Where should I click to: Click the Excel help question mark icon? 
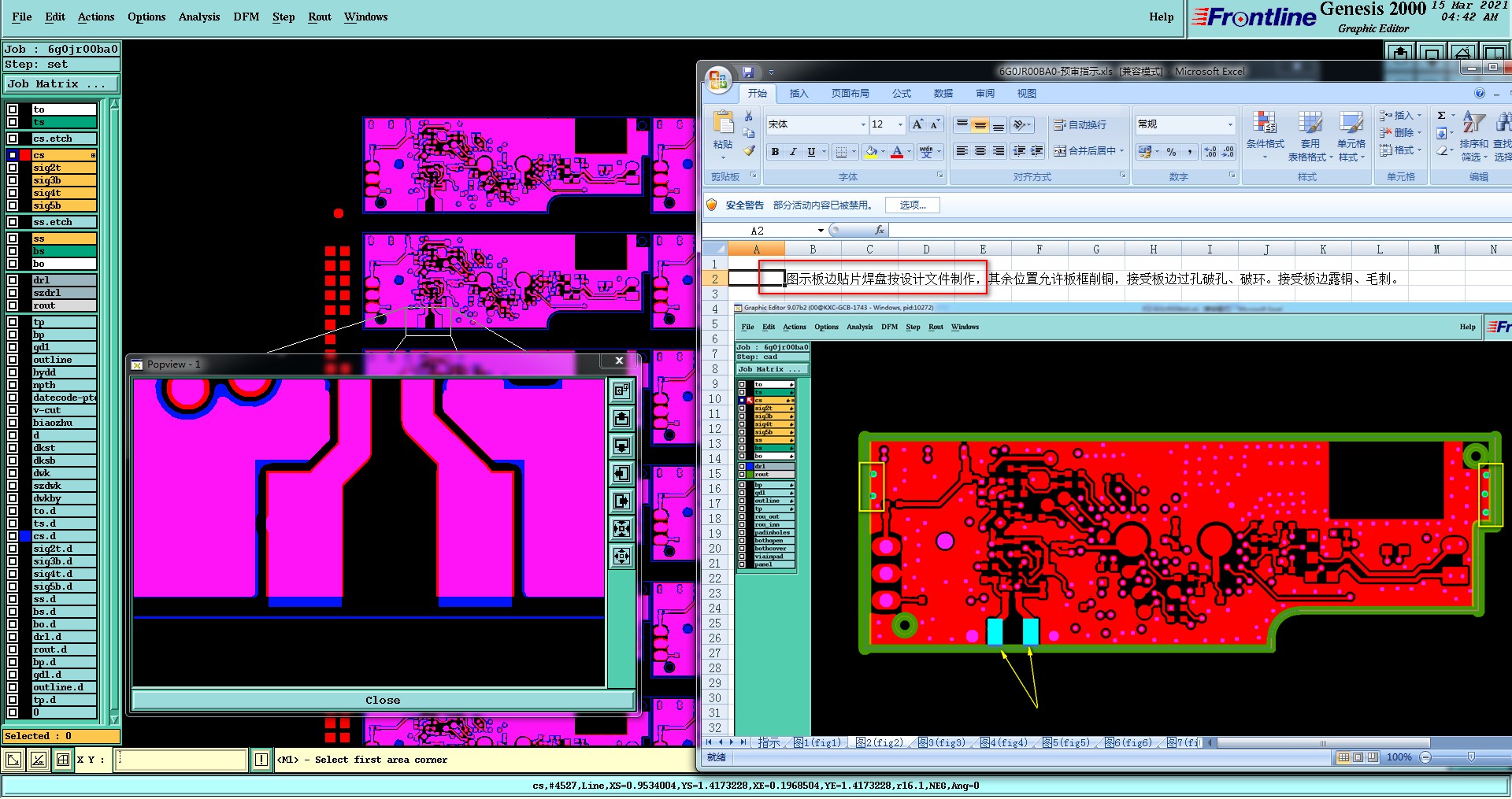1480,93
